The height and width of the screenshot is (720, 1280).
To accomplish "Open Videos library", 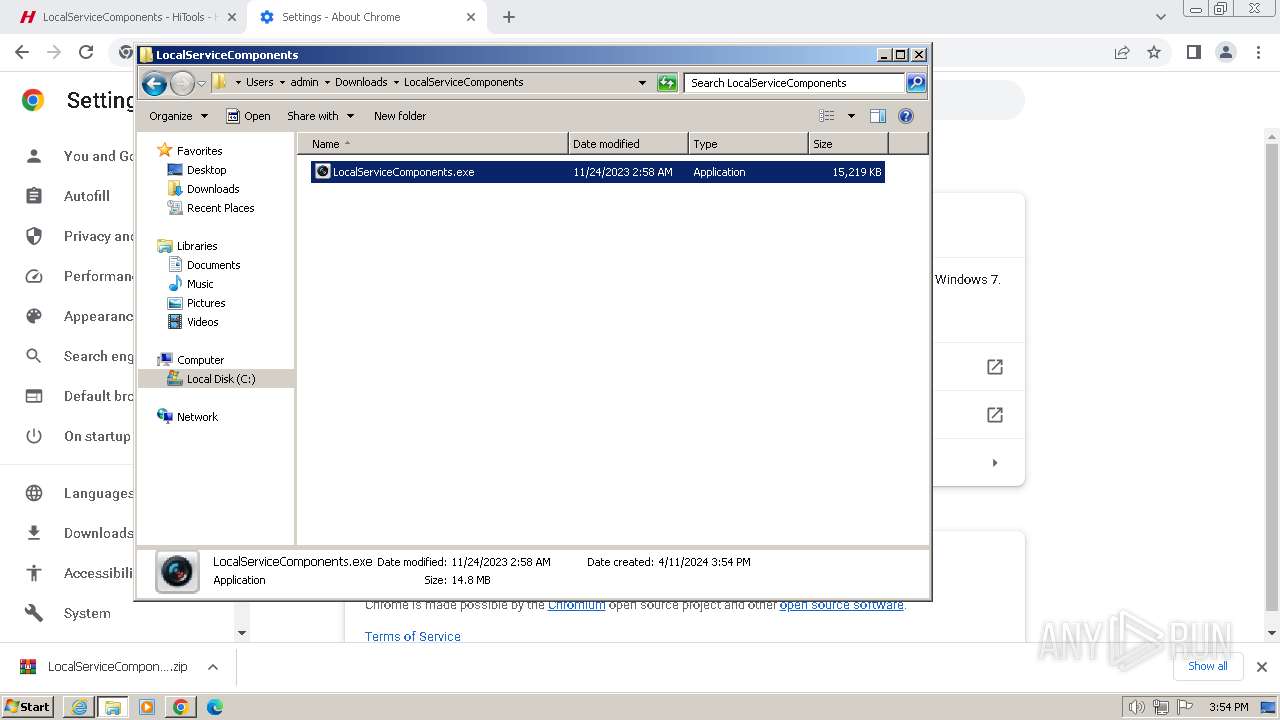I will coord(202,322).
